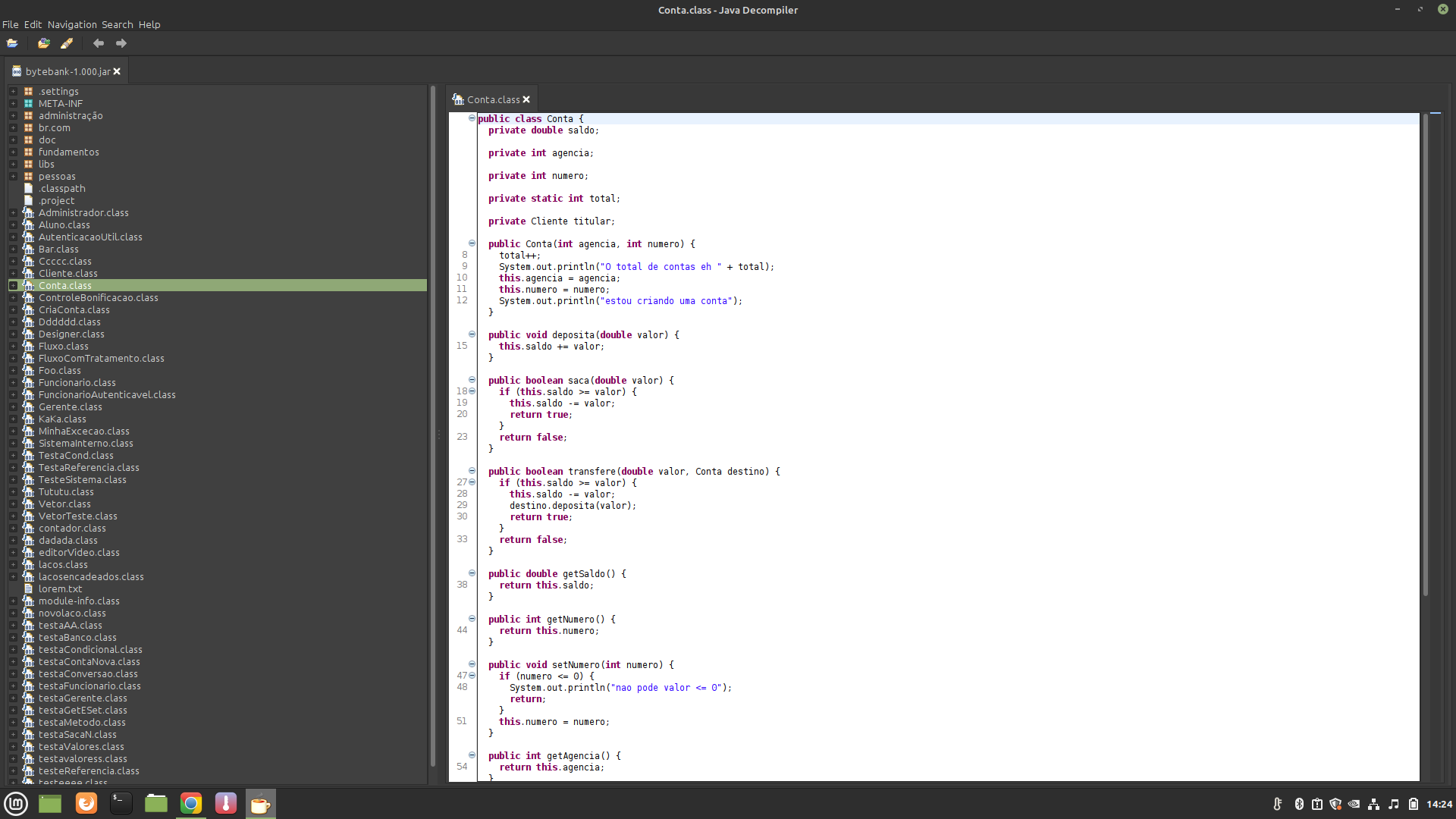
Task: Expand the pessoas package node
Action: (13, 176)
